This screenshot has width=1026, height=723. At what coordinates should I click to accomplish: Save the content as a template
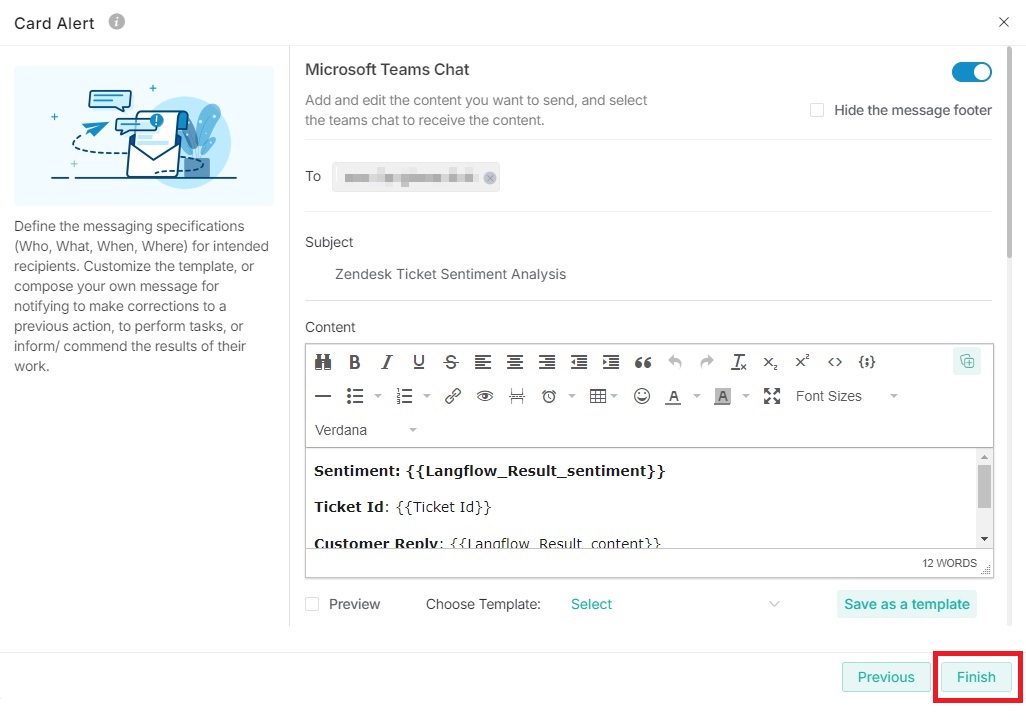[906, 604]
